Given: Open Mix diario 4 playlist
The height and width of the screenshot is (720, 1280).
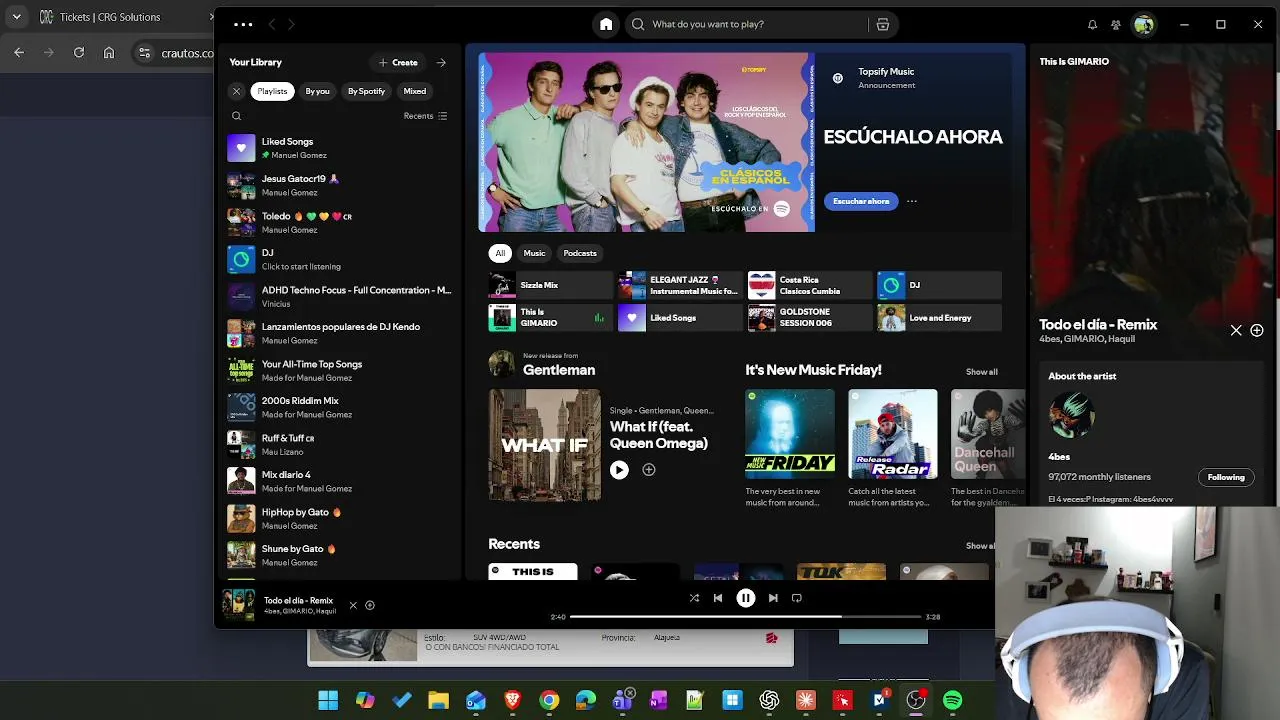Looking at the screenshot, I should point(340,481).
